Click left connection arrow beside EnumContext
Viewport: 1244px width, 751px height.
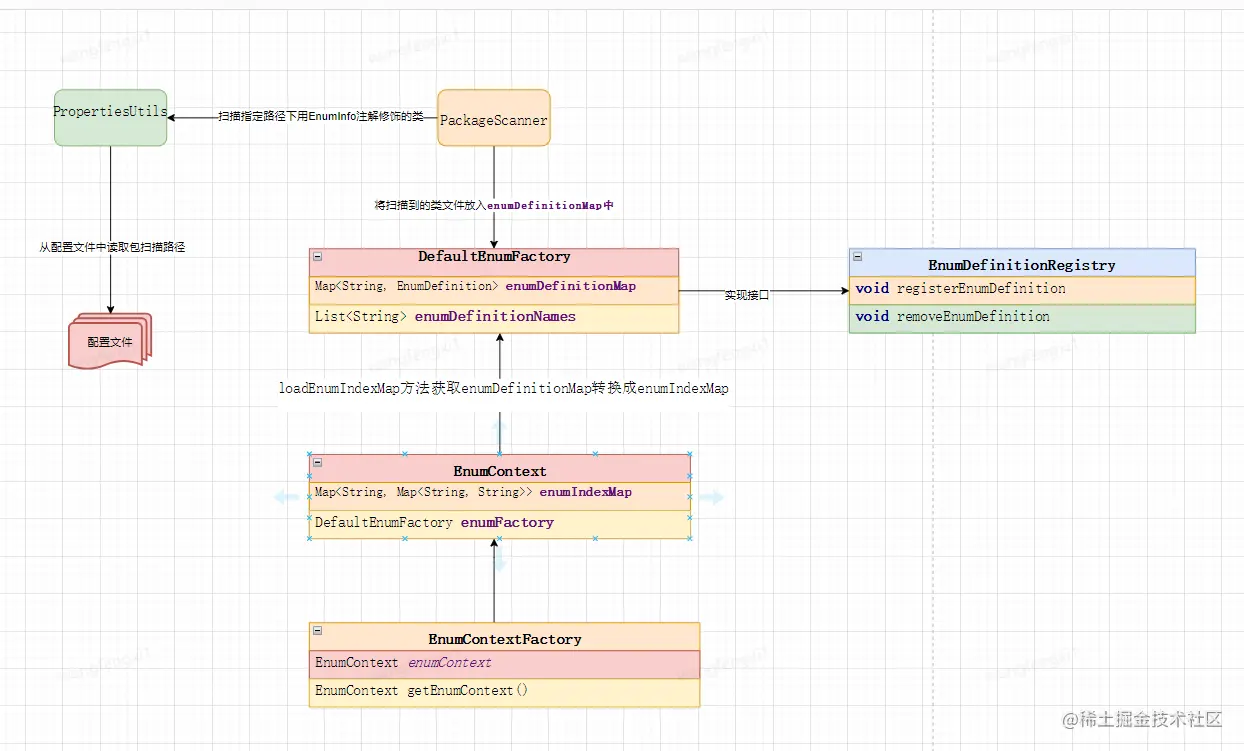pyautogui.click(x=287, y=497)
